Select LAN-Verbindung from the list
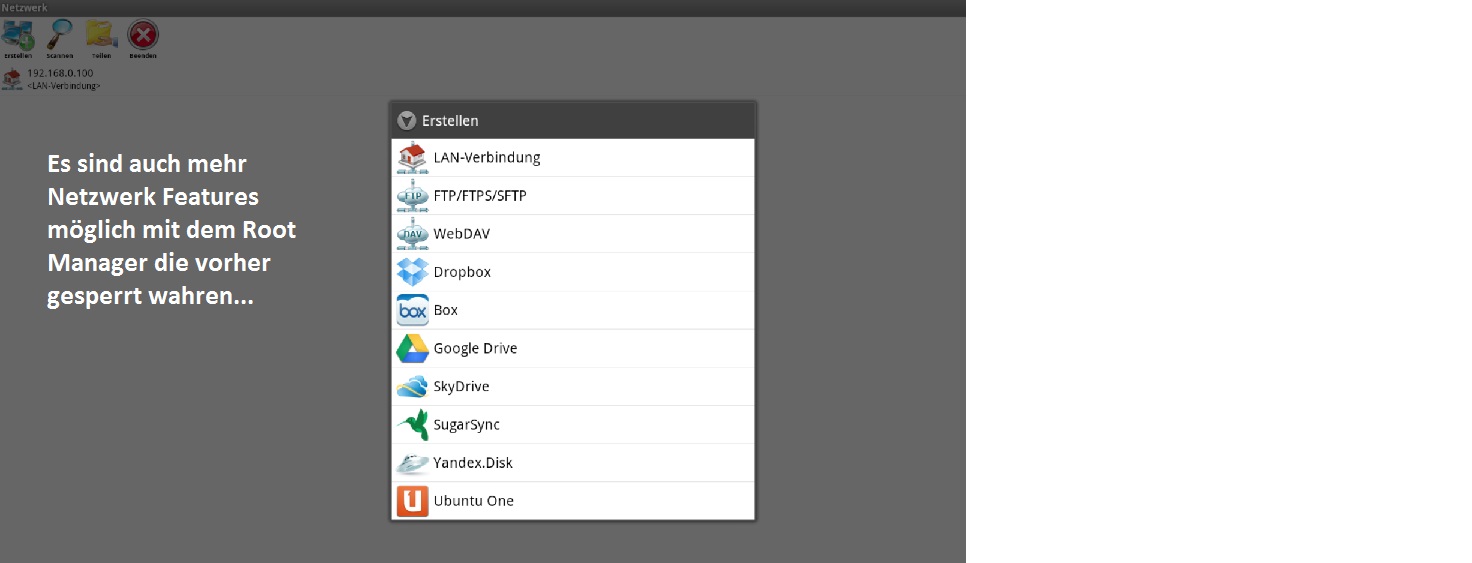Screen dimensions: 1472x563 pos(572,158)
